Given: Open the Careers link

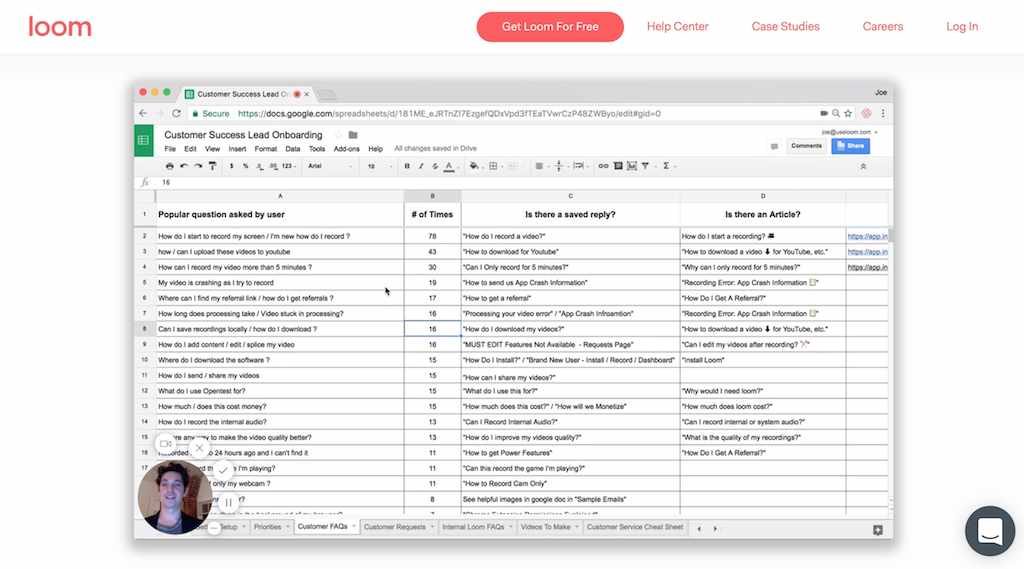Looking at the screenshot, I should pyautogui.click(x=882, y=27).
